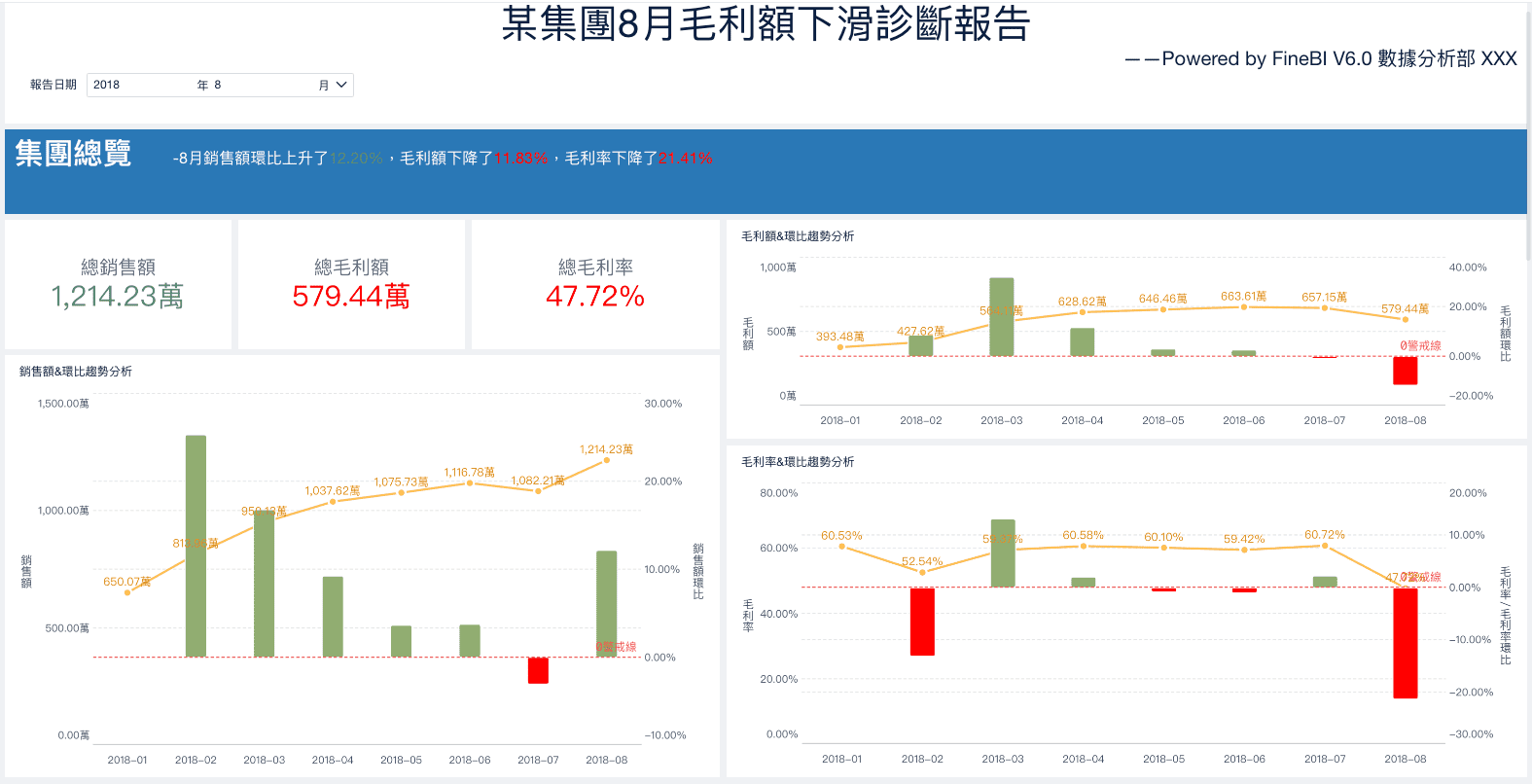
Task: Click the 646.46萬 data label in gross profit chart
Action: tap(1163, 299)
